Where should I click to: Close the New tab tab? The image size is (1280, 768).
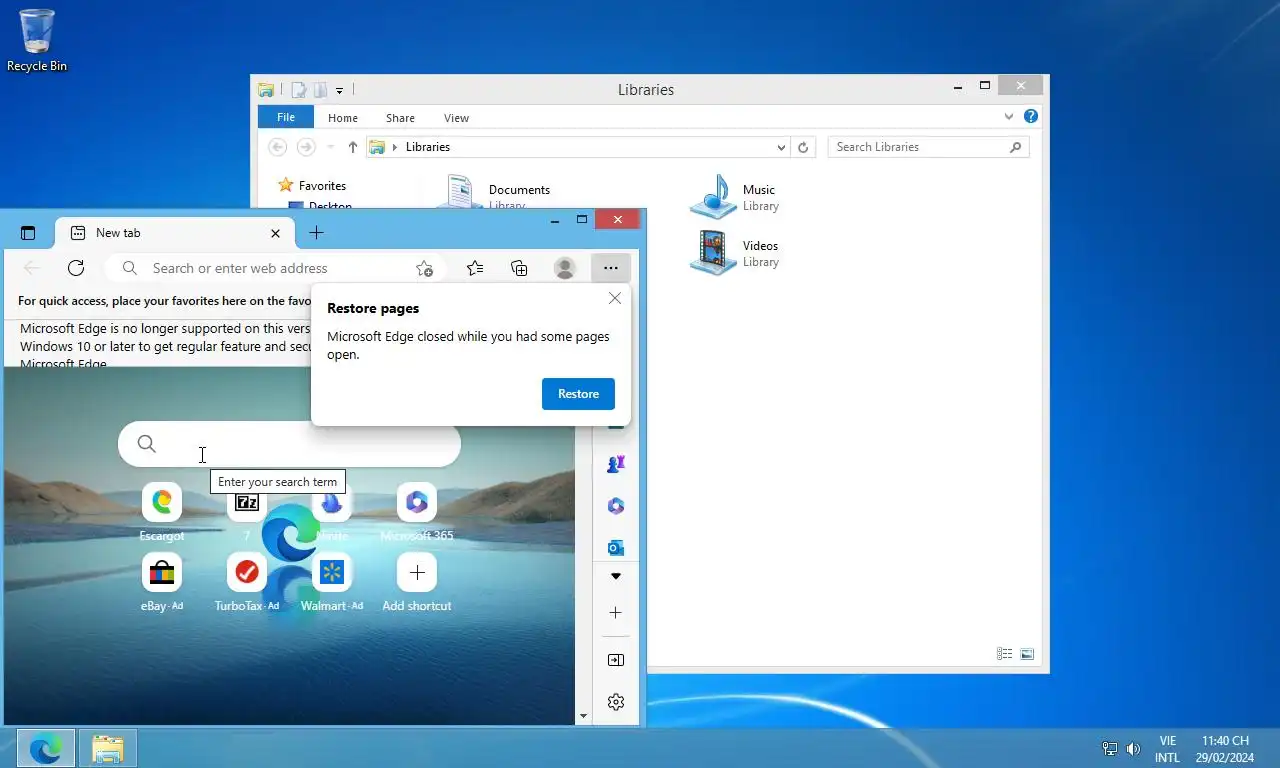click(275, 233)
